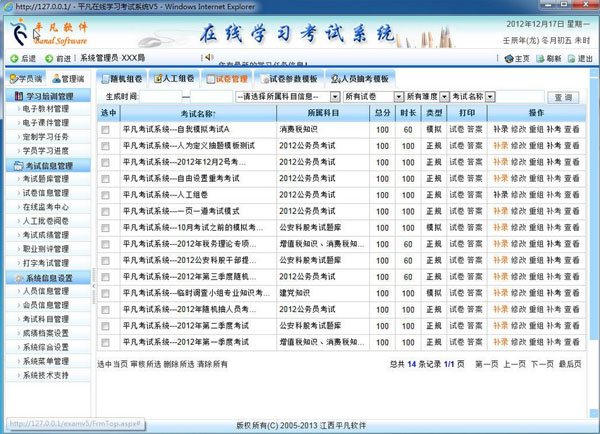Check the box for 2012年第二季度考试 row
600x434 pixels.
click(x=105, y=326)
